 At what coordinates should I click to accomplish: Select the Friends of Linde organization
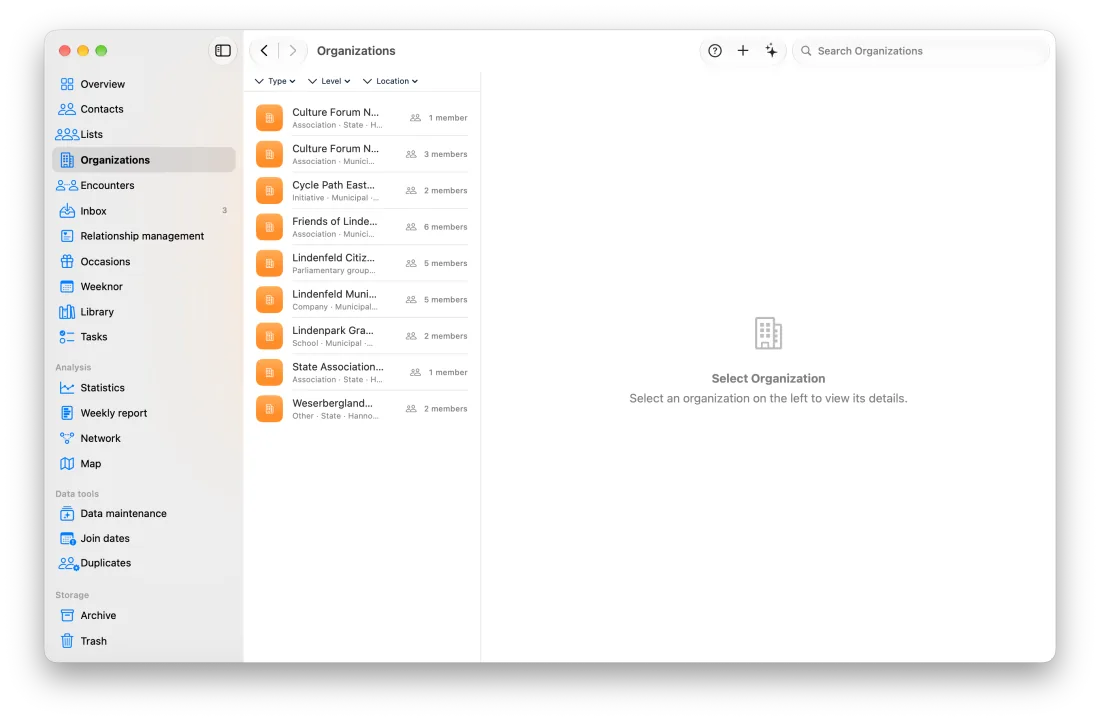[x=361, y=227]
